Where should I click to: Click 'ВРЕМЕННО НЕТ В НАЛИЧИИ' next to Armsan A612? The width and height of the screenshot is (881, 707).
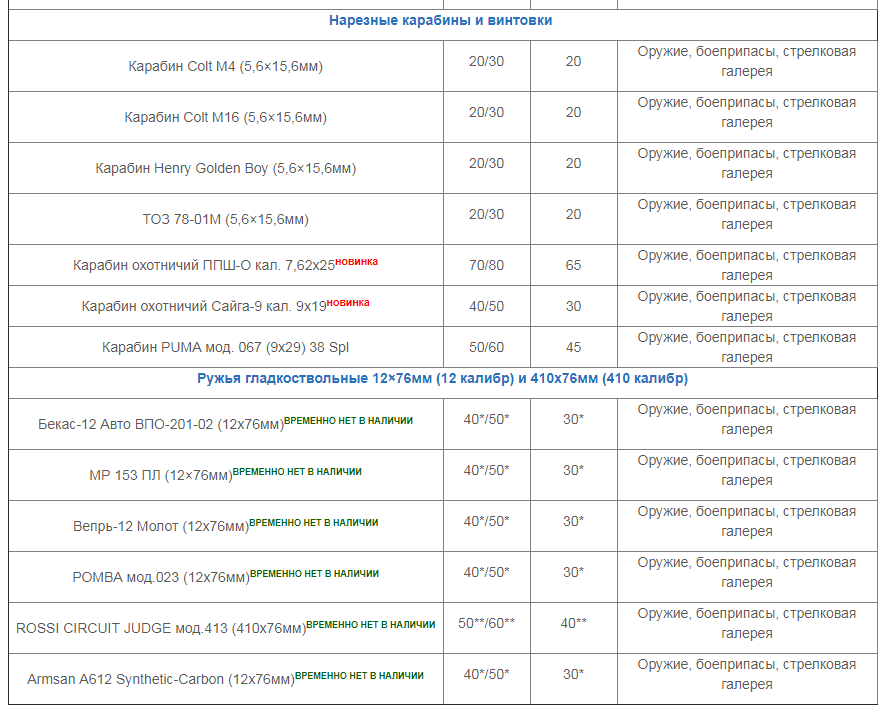point(360,676)
